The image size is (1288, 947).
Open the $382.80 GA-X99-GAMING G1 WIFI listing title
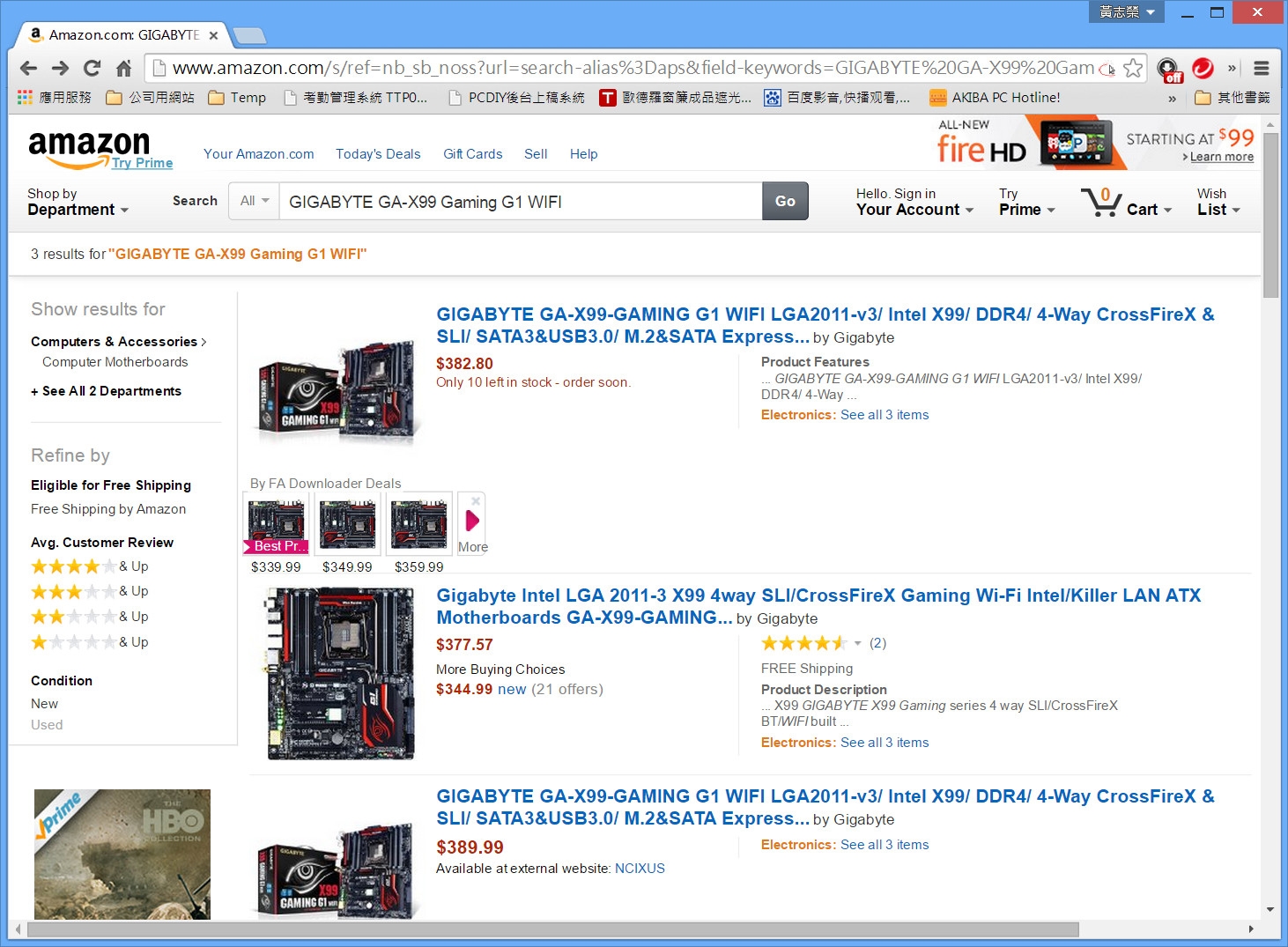(825, 325)
